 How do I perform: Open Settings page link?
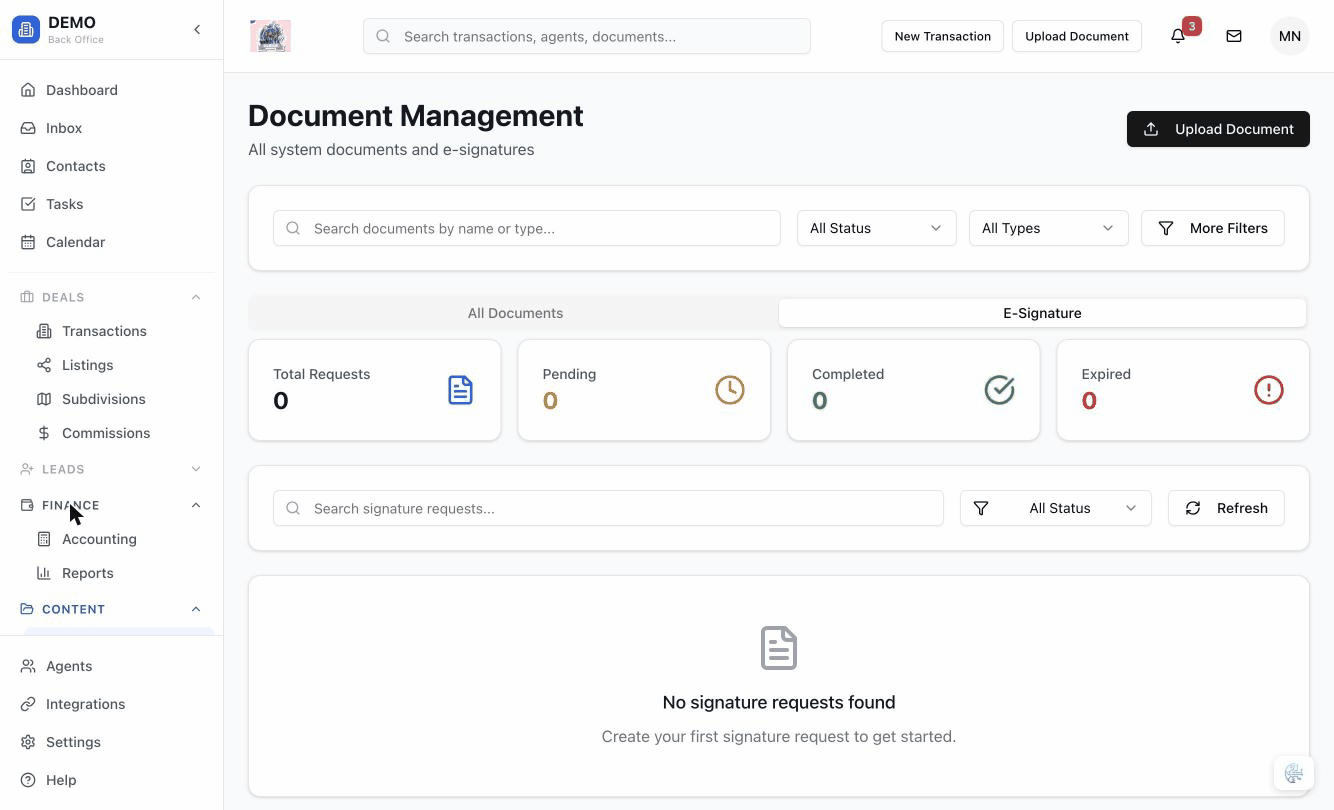tap(111, 742)
